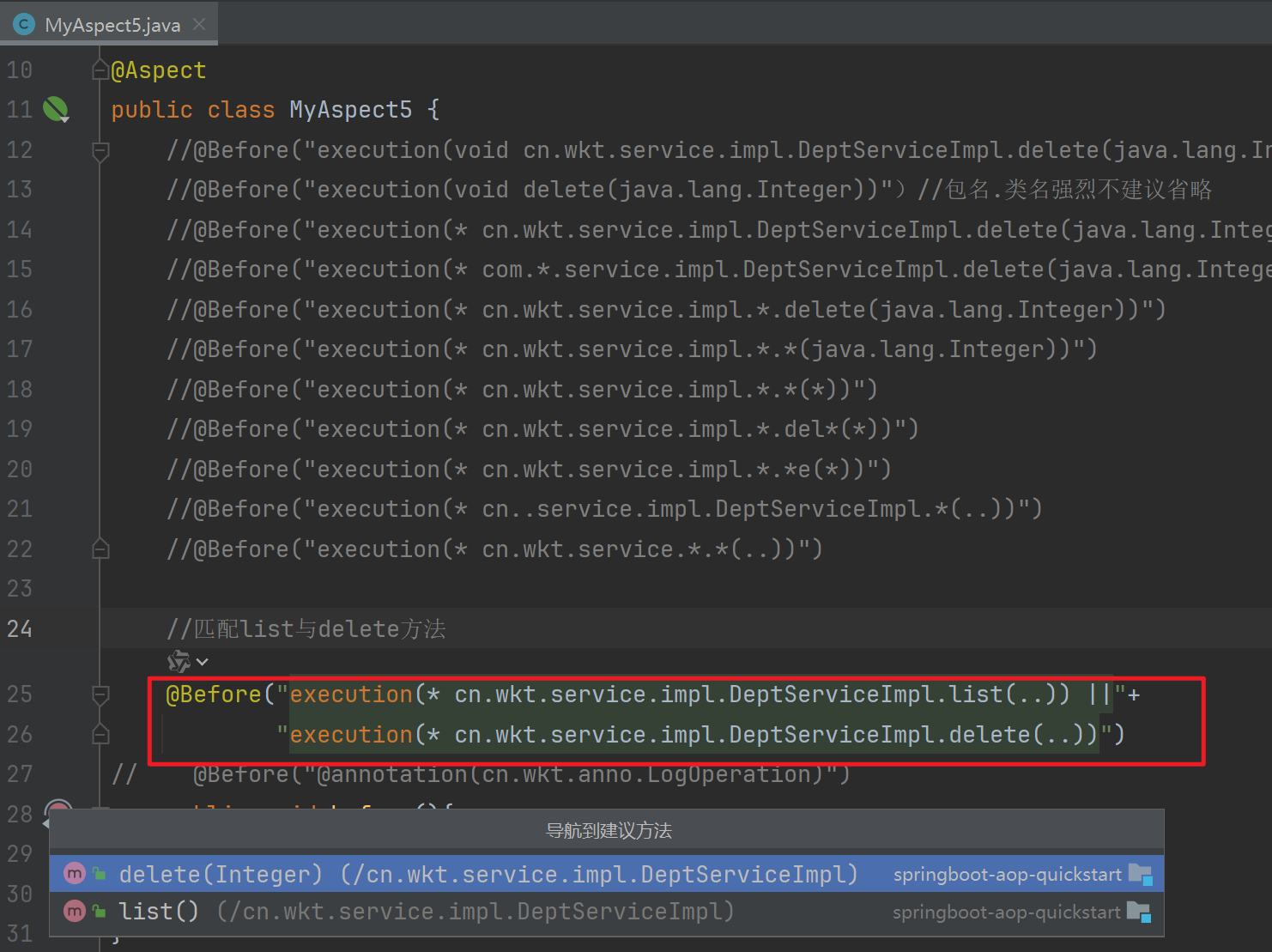Click the AI assistant inlay icon above line 25
The height and width of the screenshot is (952, 1272).
179,661
